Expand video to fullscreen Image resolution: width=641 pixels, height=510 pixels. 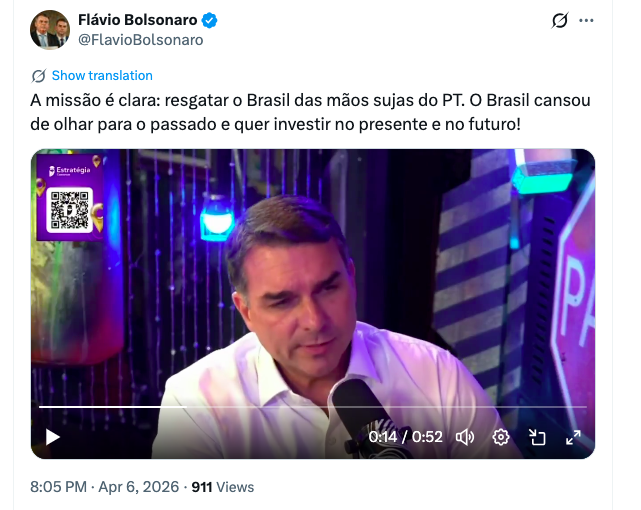pyautogui.click(x=573, y=437)
